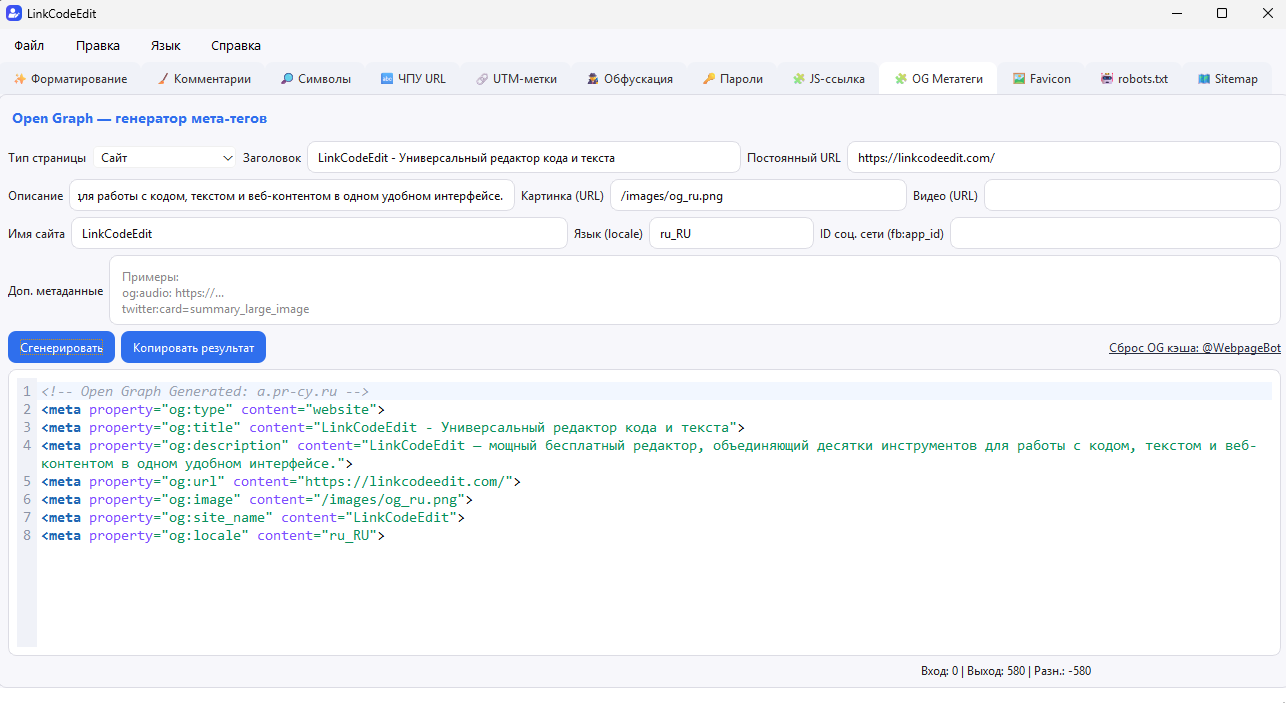Switch to the robots.txt tab
The width and height of the screenshot is (1286, 703).
pyautogui.click(x=1135, y=79)
